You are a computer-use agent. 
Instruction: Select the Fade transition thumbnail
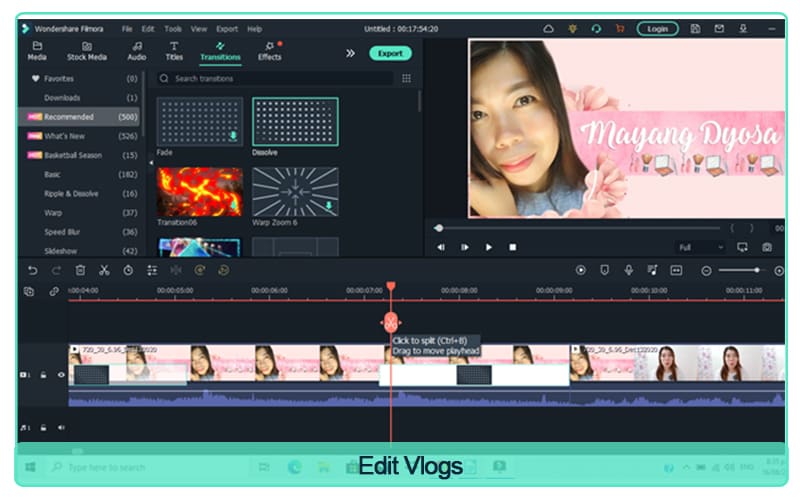199,121
